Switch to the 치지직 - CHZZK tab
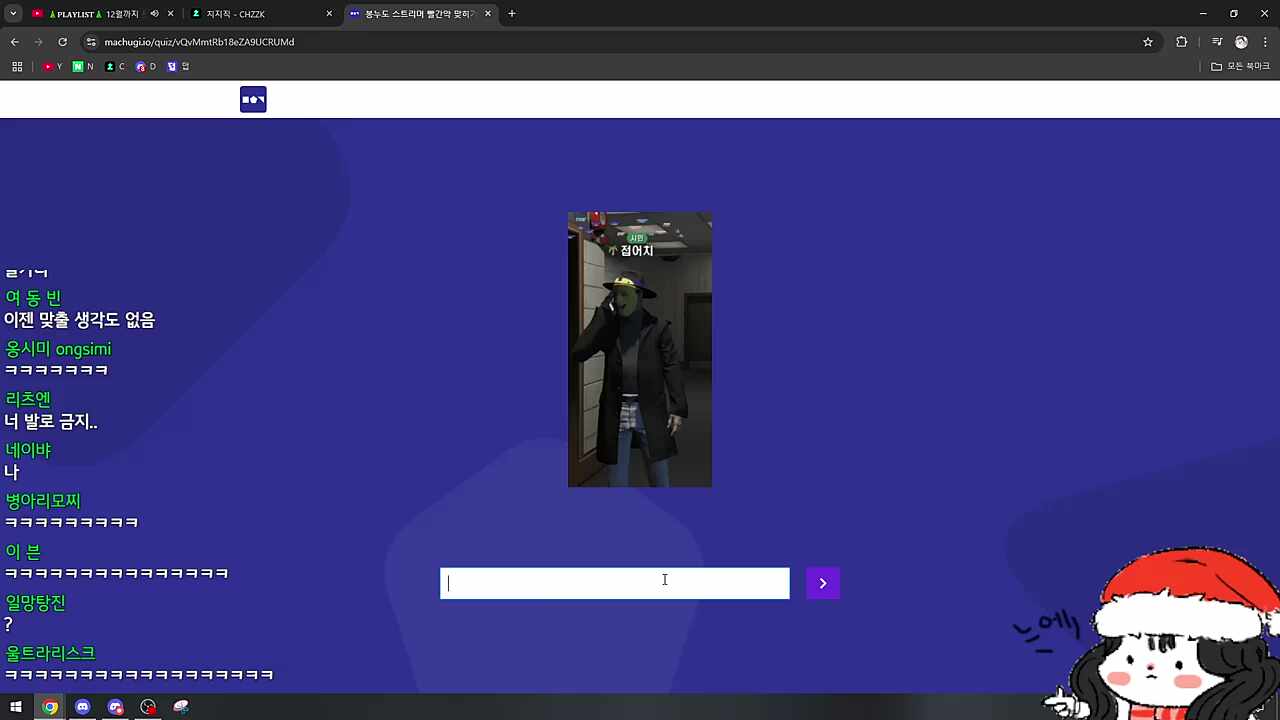This screenshot has height=720, width=1280. tap(262, 14)
